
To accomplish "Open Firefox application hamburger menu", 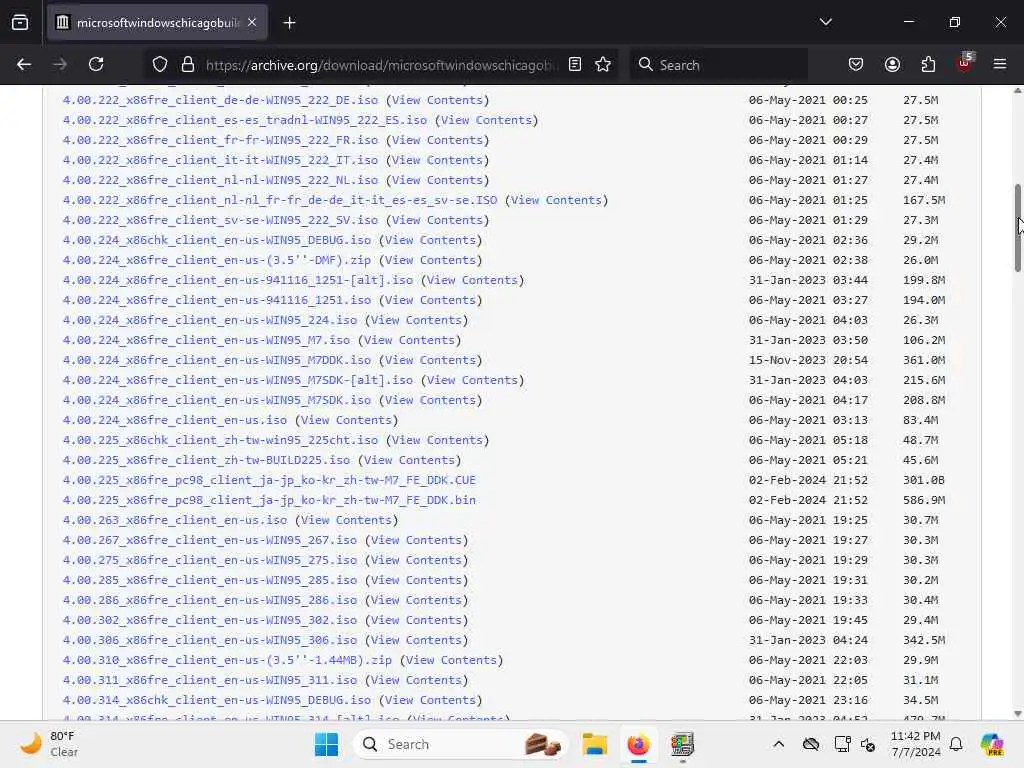I will pyautogui.click(x=1000, y=65).
